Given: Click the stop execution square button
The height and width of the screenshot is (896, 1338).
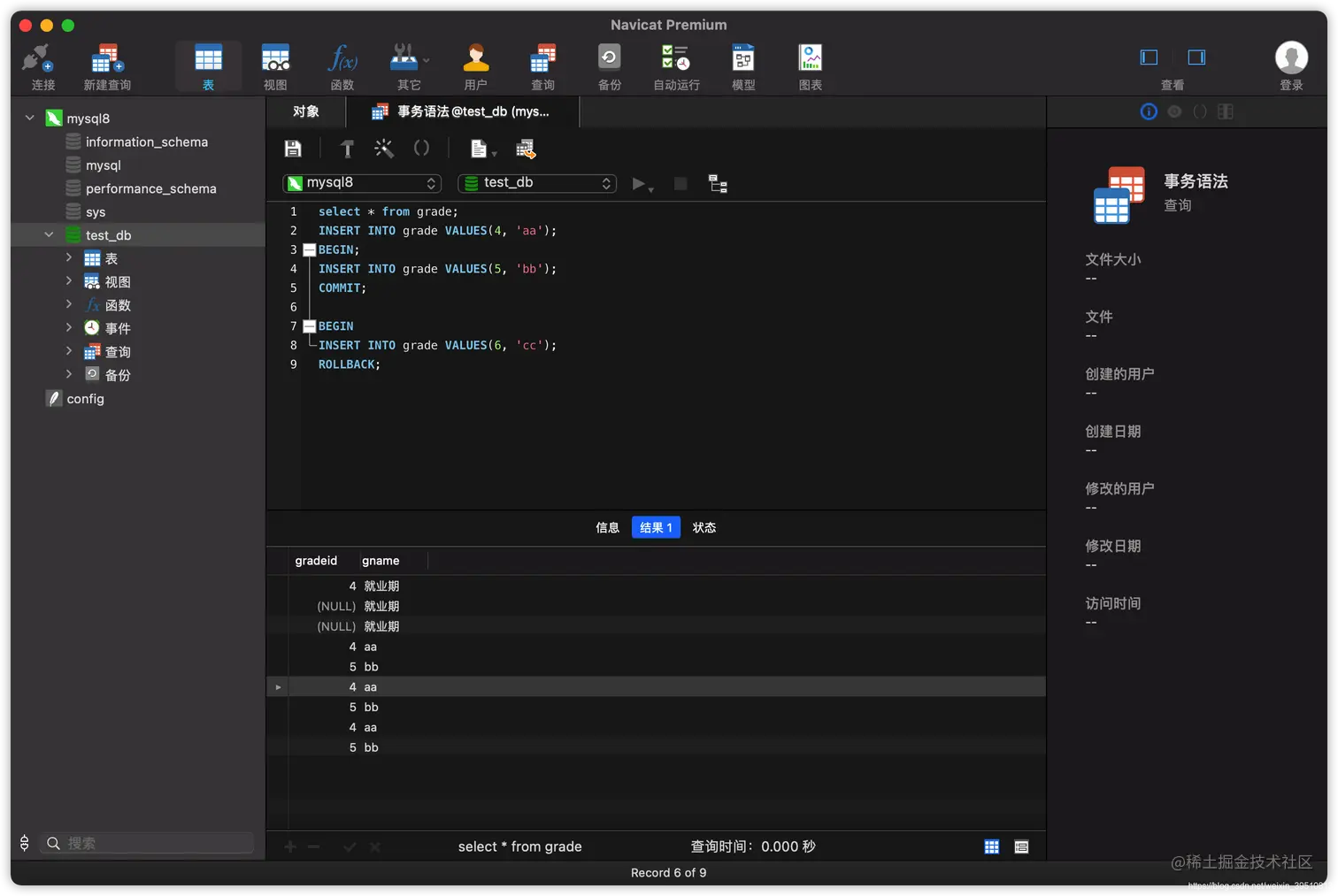Looking at the screenshot, I should [681, 183].
